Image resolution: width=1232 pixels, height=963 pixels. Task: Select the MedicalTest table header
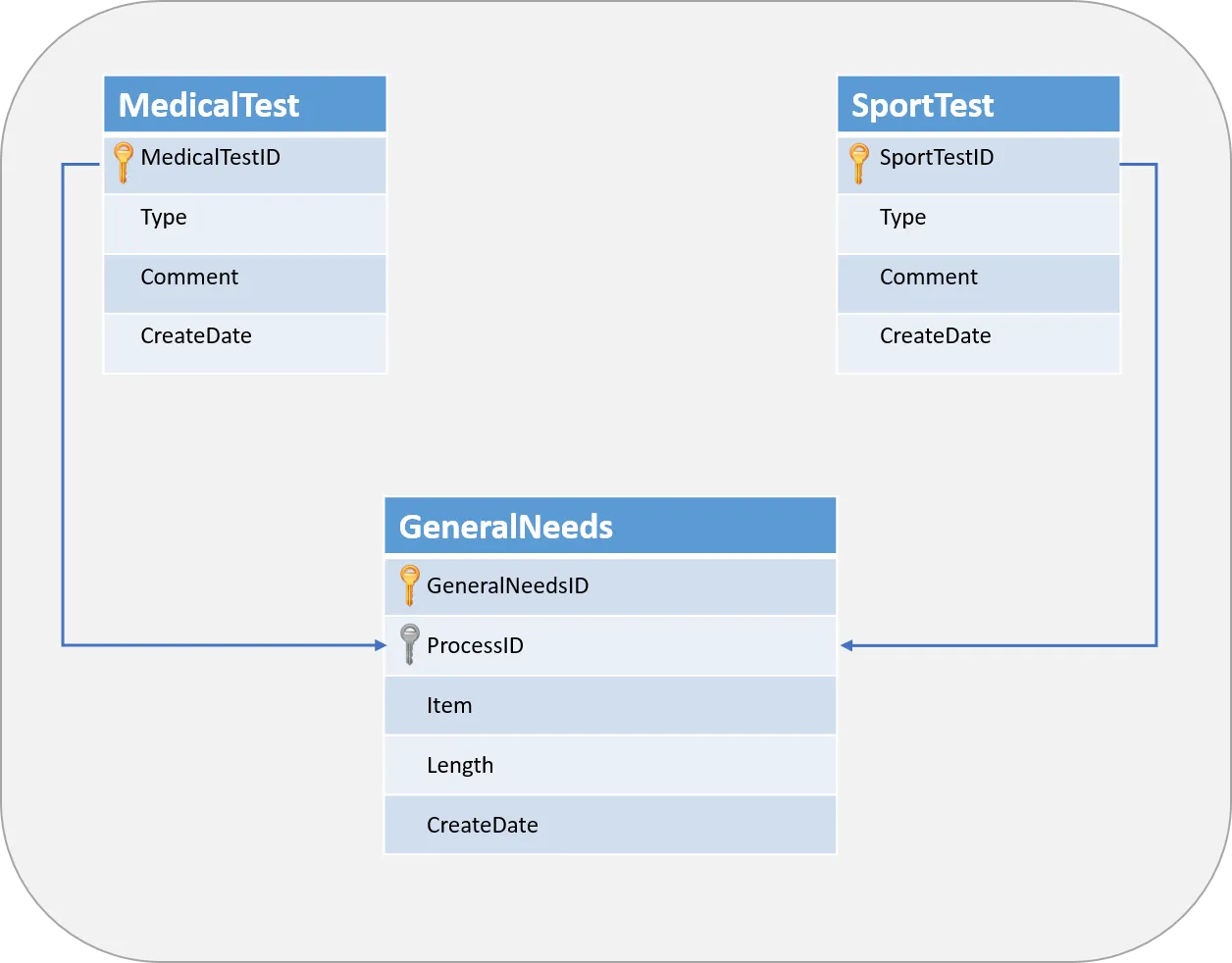[x=245, y=105]
